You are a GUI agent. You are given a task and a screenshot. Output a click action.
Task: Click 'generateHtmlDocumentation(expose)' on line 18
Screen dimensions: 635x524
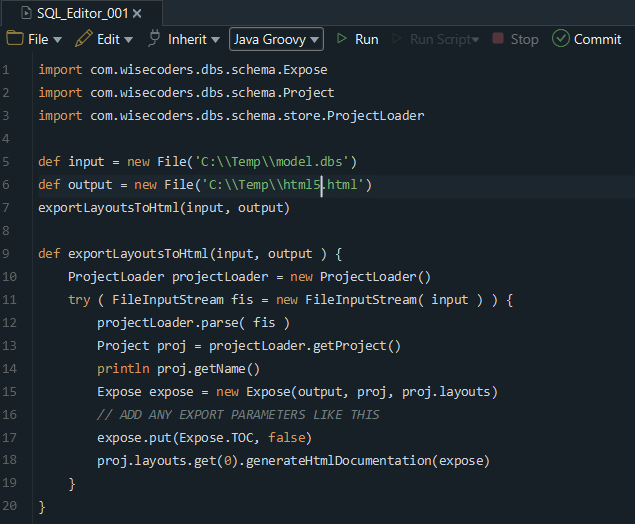pyautogui.click(x=368, y=460)
